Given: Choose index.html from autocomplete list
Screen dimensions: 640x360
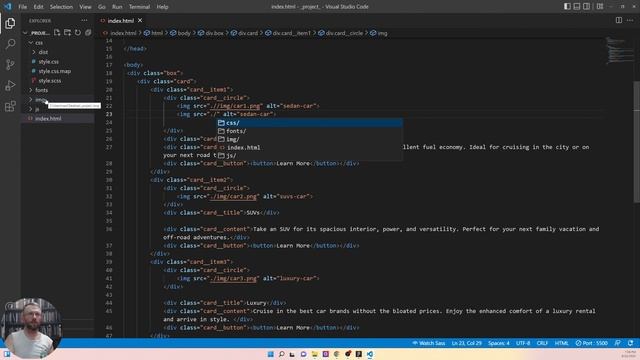Looking at the screenshot, I should point(309,147).
